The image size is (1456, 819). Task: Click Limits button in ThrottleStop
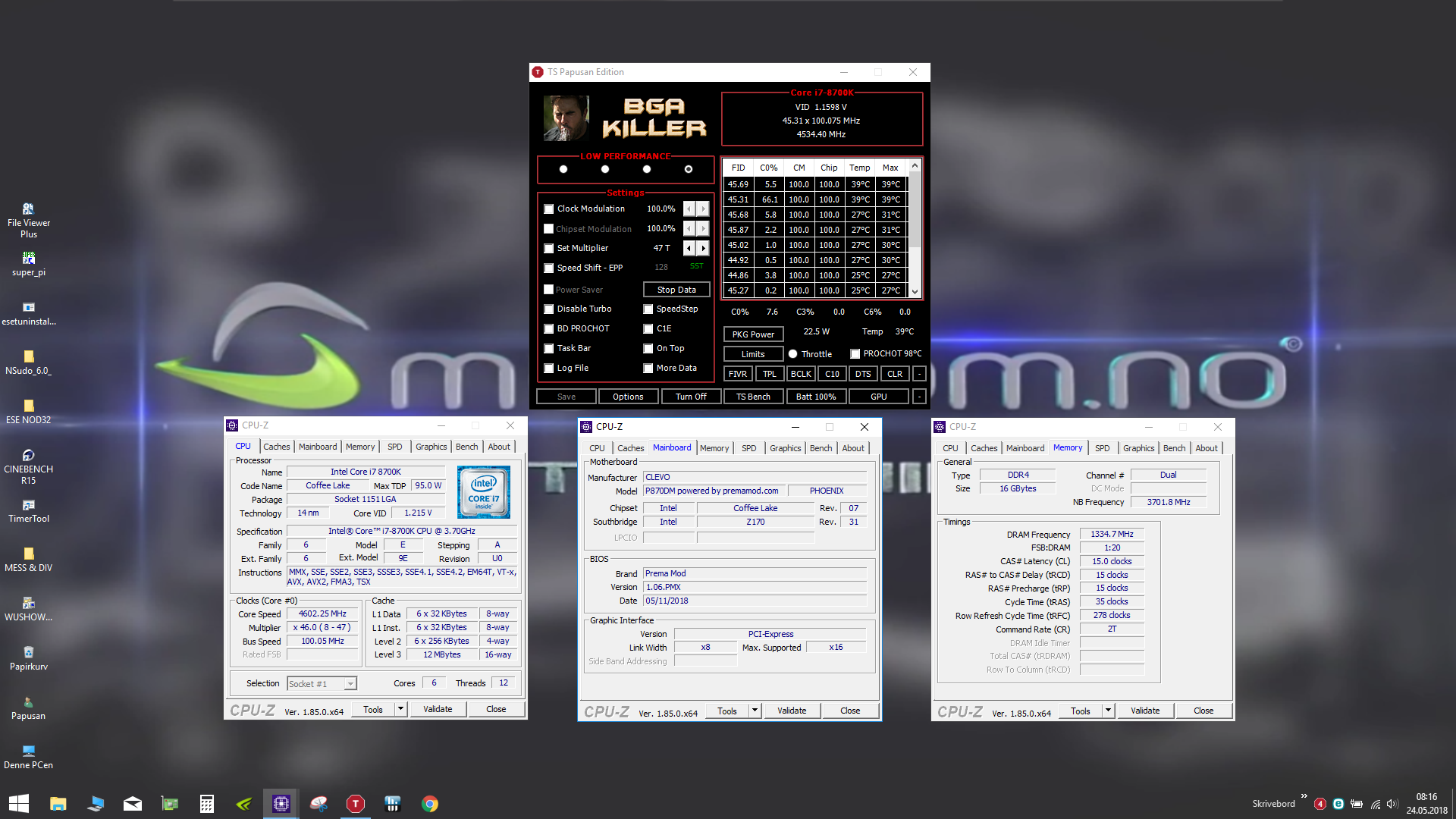click(x=753, y=354)
